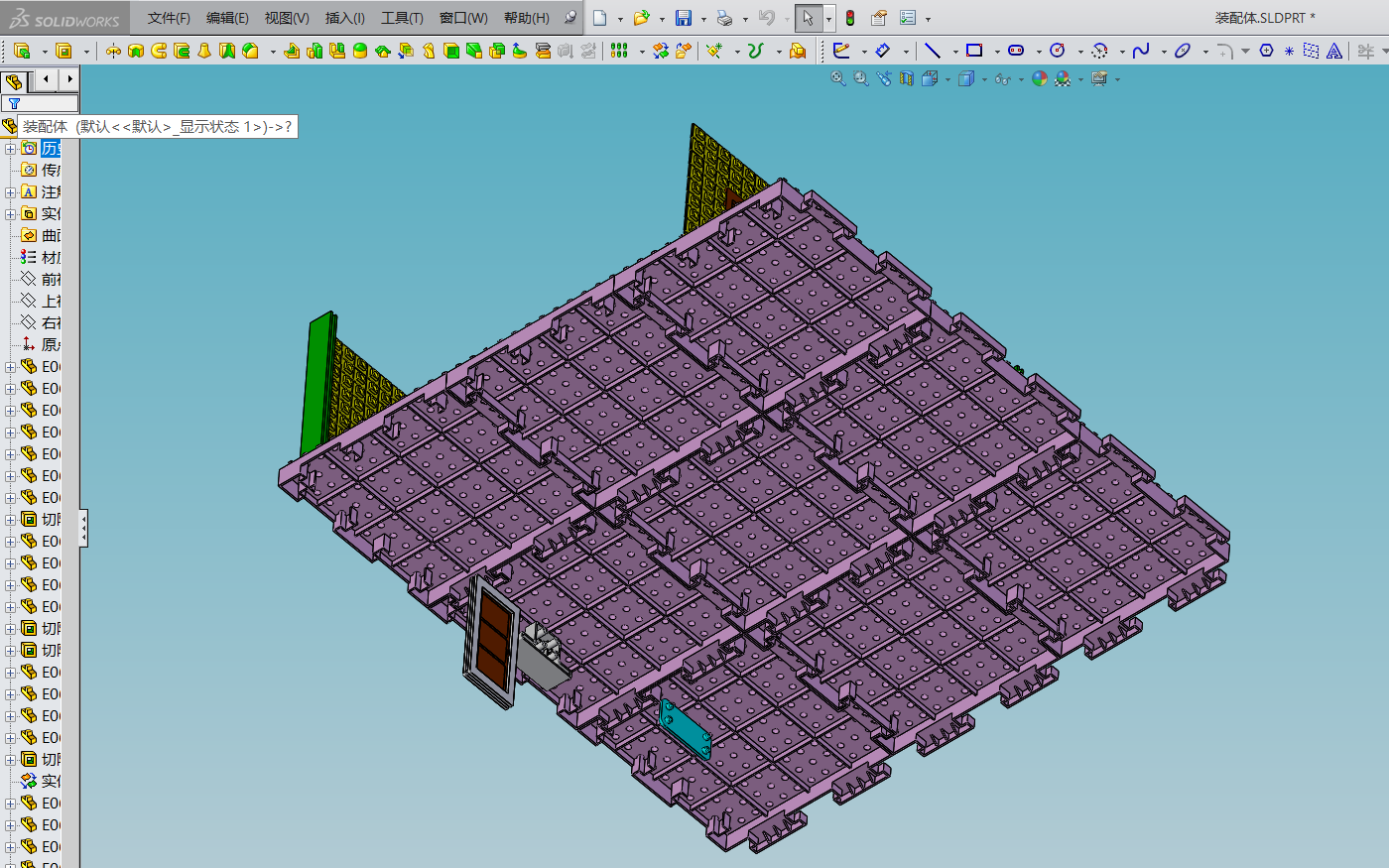Click the Rebuild traffic light icon
Image resolution: width=1389 pixels, height=868 pixels.
click(x=850, y=18)
